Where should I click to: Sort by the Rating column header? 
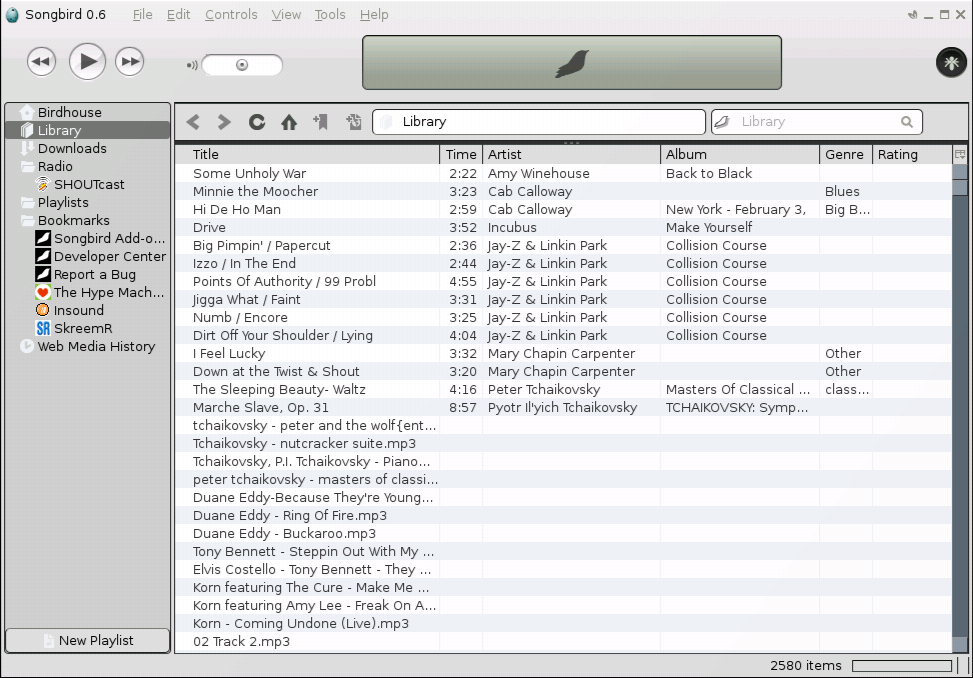click(x=912, y=154)
